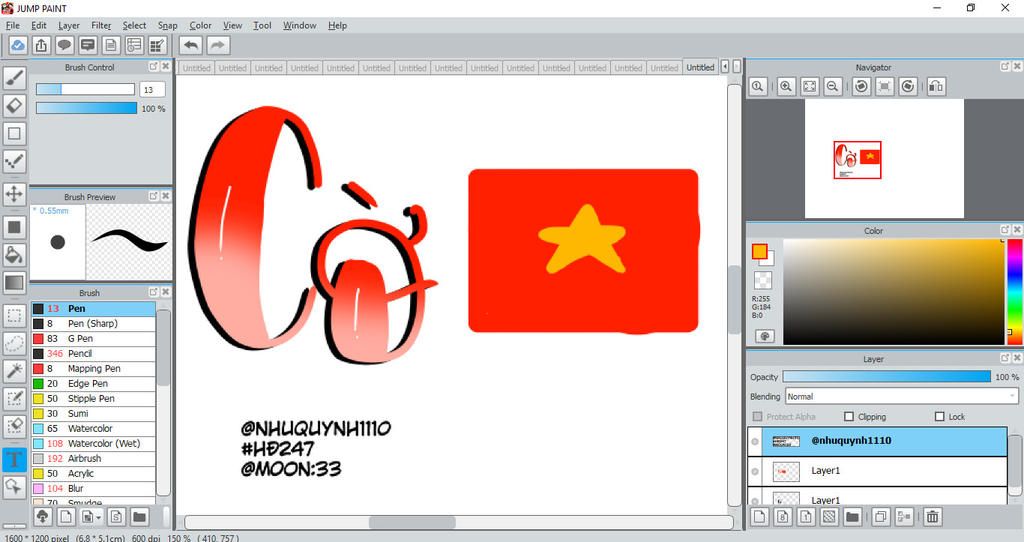
Task: Select the Eraser tool
Action: [14, 106]
